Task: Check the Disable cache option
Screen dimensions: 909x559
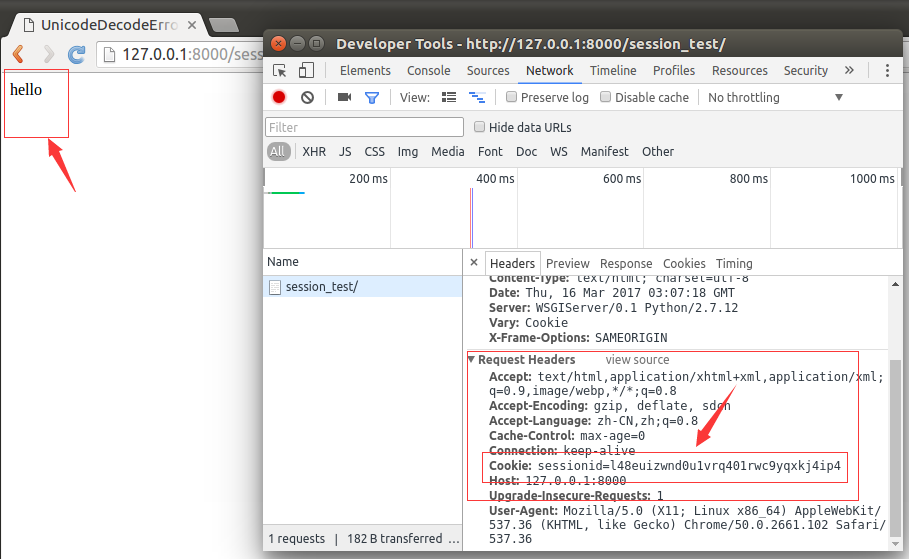Action: (x=606, y=97)
